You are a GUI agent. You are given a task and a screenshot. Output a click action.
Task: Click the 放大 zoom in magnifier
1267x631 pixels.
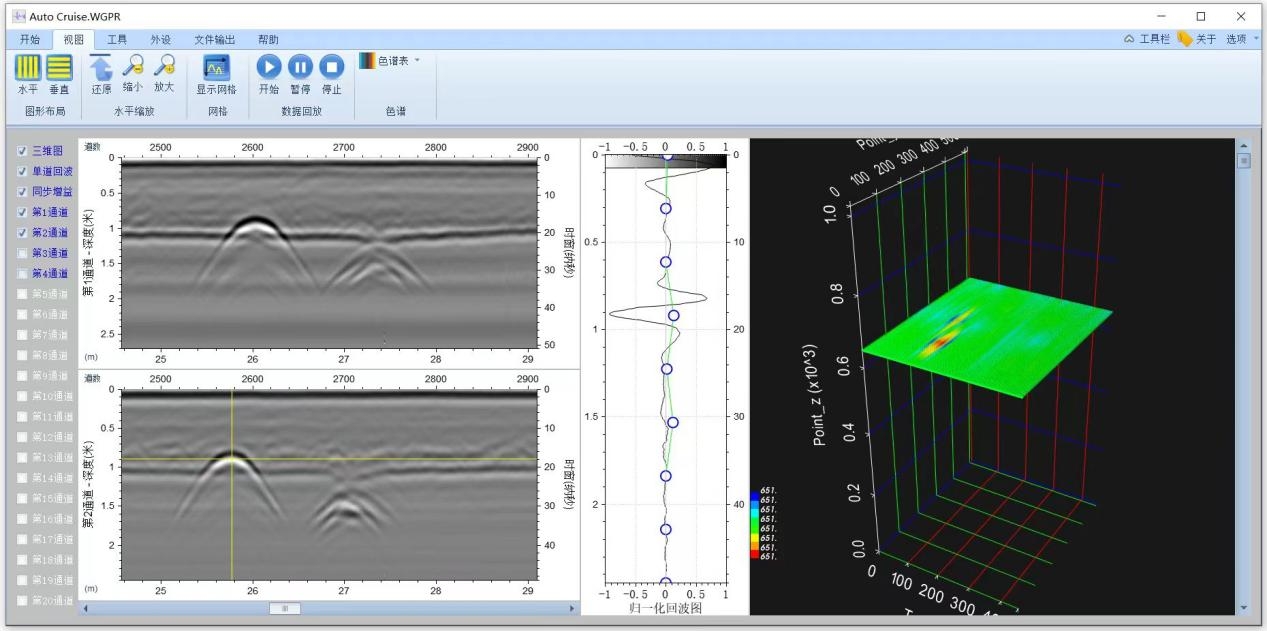pos(164,68)
